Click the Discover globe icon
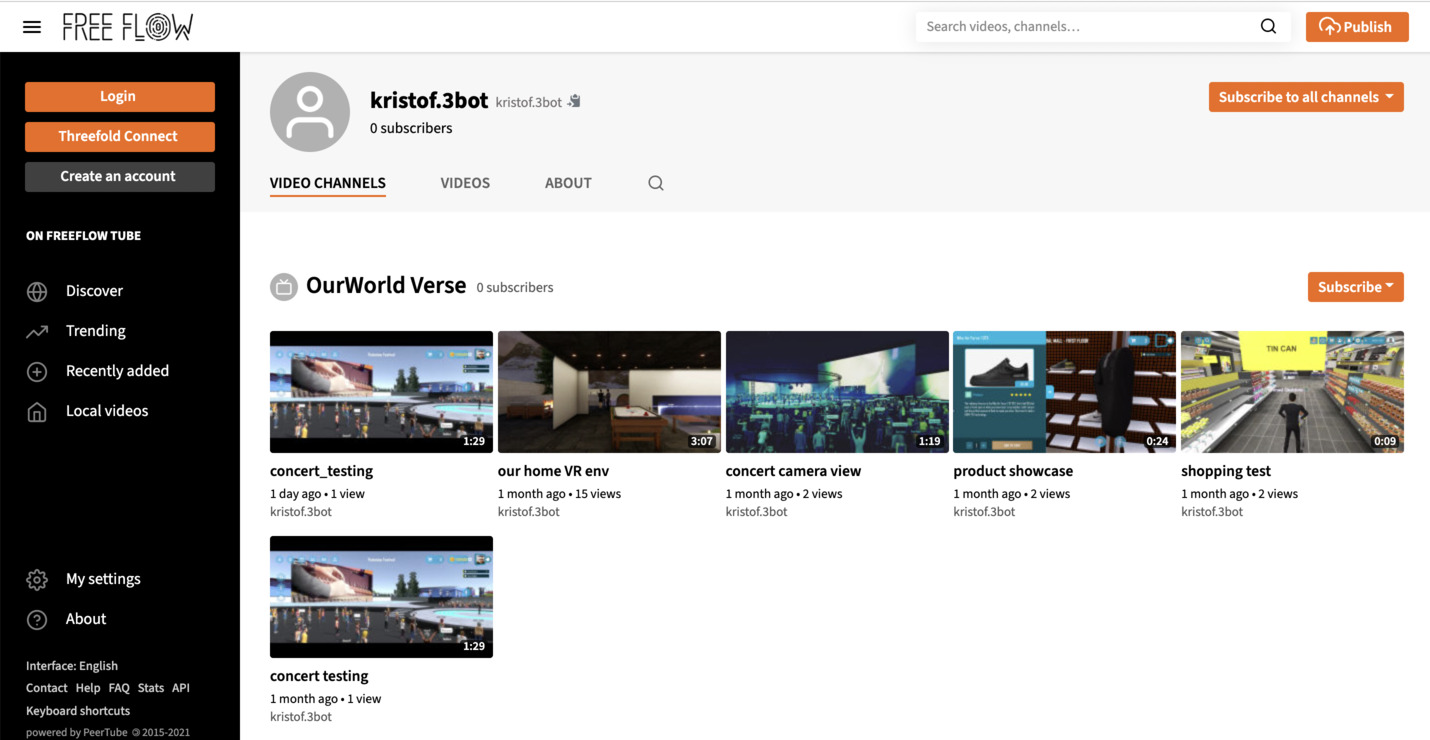The height and width of the screenshot is (740, 1430). (37, 291)
